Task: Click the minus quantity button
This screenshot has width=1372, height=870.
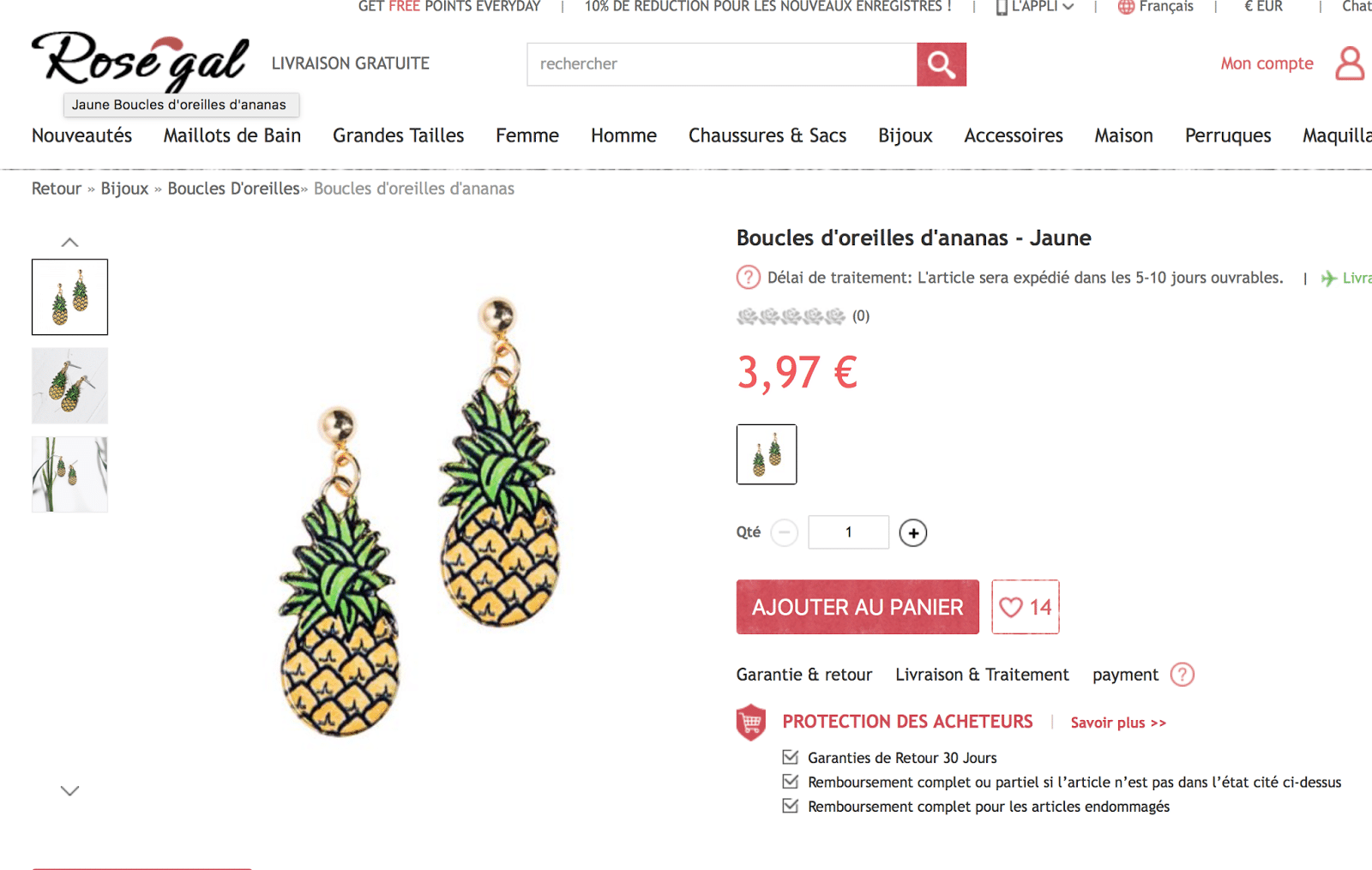Action: point(784,533)
